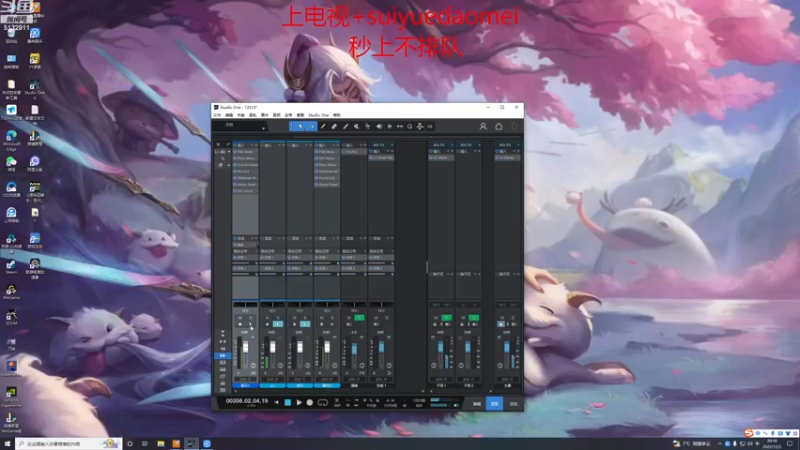This screenshot has width=800, height=450.
Task: Click the FX type icon on channel 5
Action: [x=362, y=373]
